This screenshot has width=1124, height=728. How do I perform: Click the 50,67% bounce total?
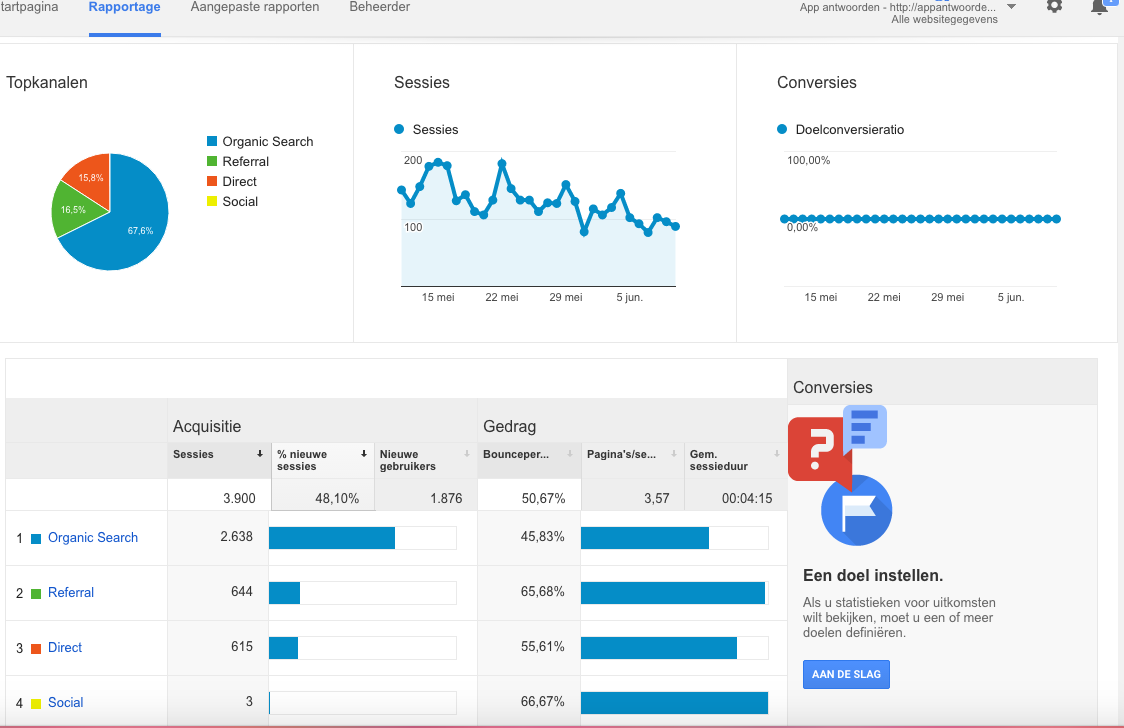[x=543, y=498]
